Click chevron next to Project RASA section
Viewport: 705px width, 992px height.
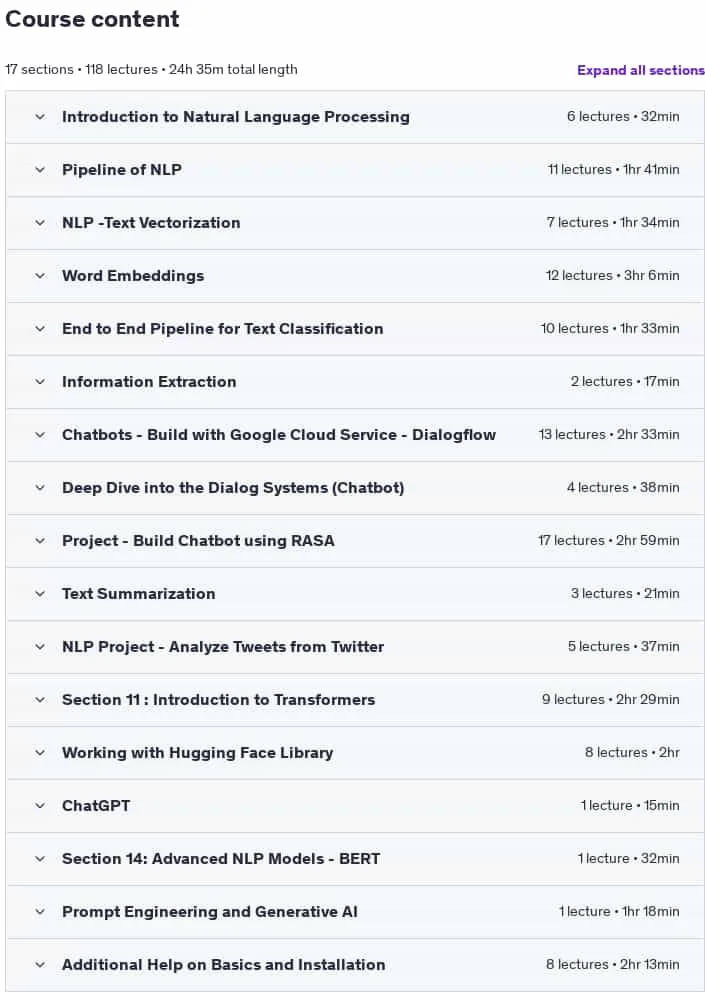40,541
